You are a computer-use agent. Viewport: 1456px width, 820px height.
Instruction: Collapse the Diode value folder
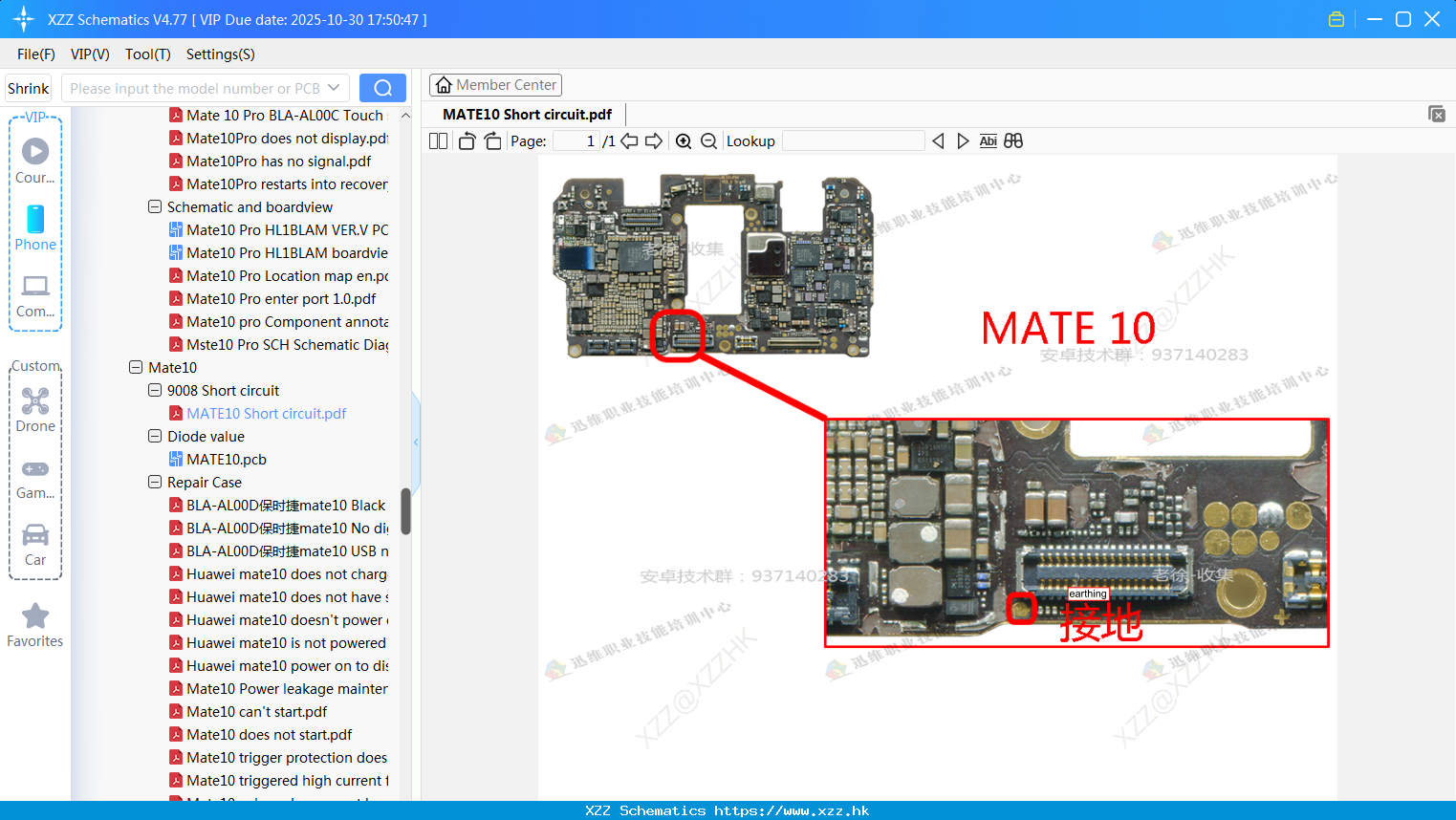[155, 436]
